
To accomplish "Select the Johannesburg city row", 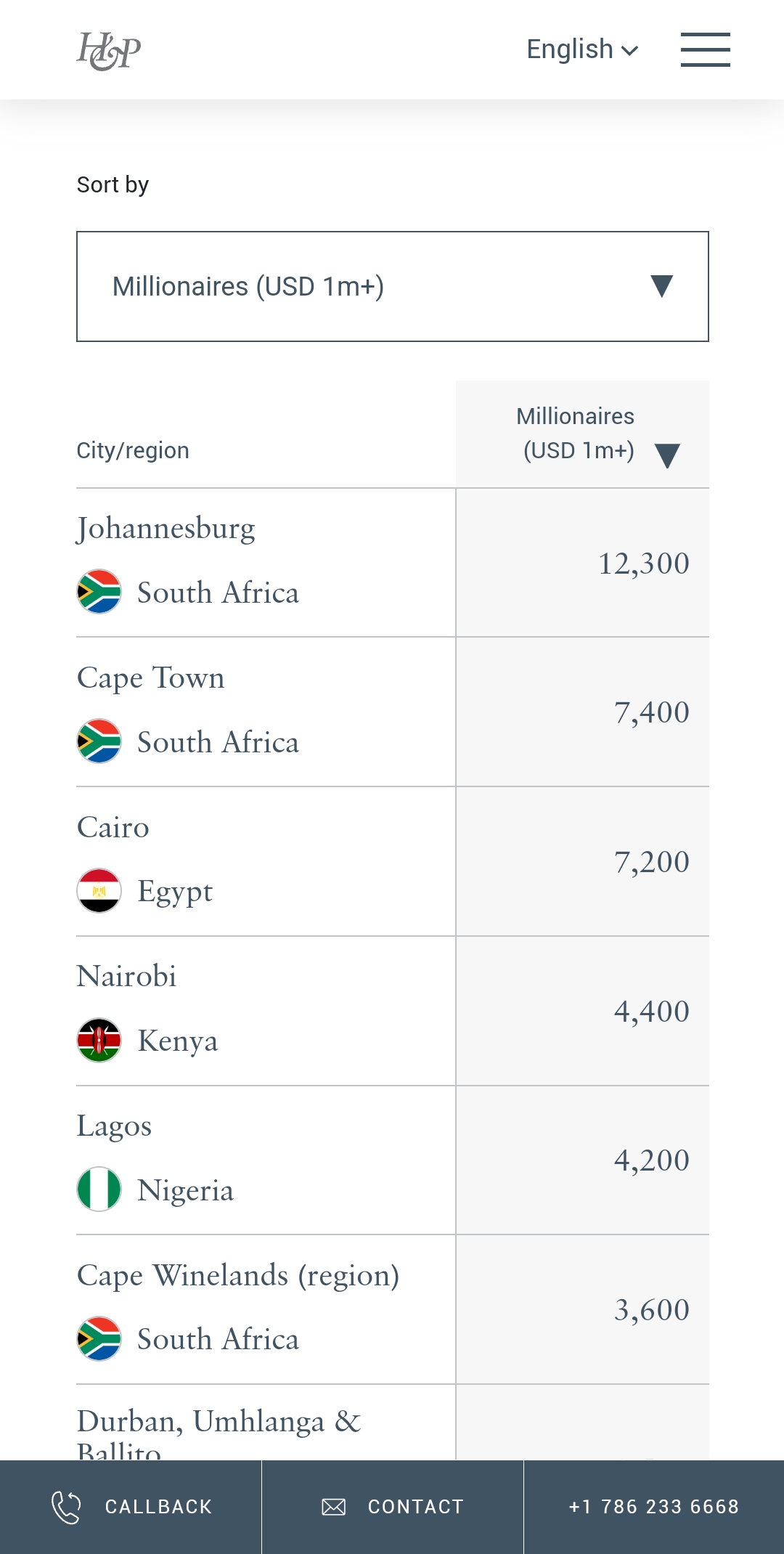I will 166,529.
